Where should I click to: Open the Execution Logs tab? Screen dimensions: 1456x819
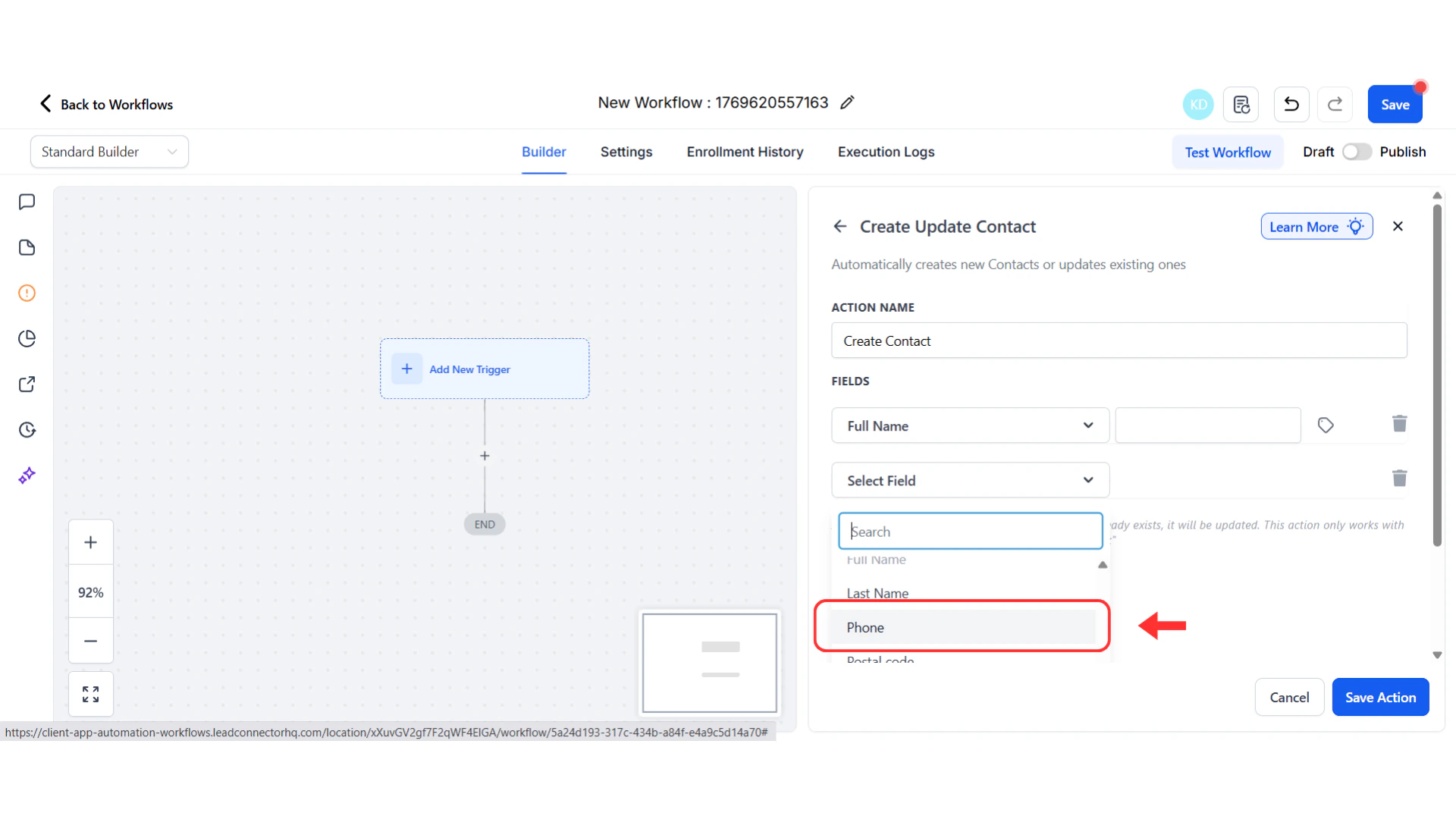pos(886,152)
